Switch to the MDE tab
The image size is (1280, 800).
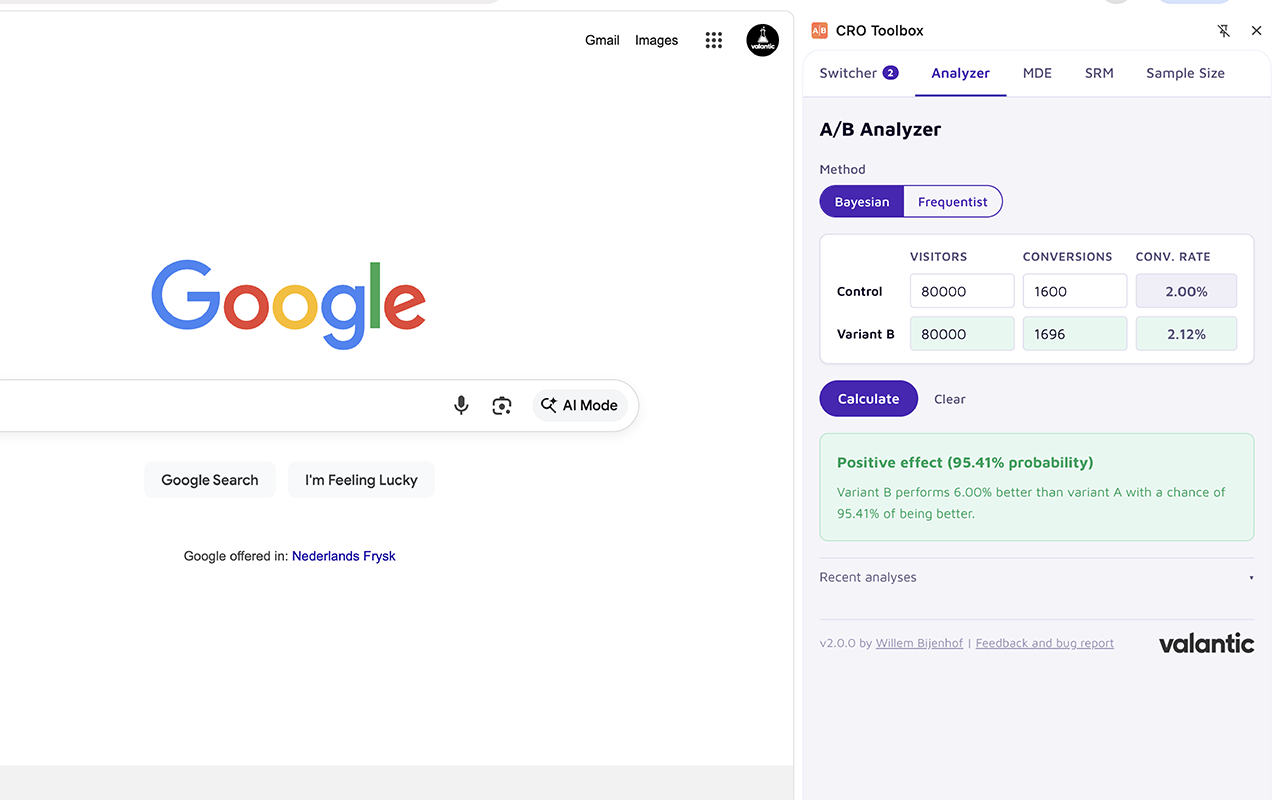[x=1037, y=73]
